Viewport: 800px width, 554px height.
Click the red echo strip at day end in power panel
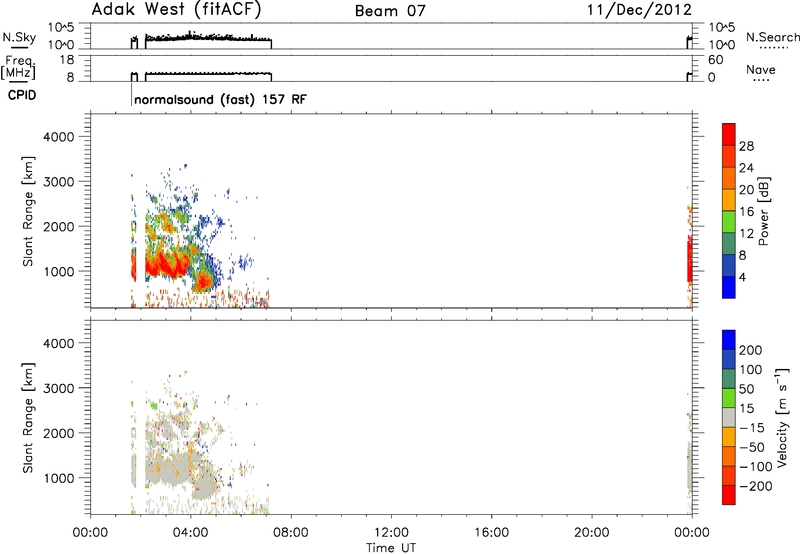(x=689, y=260)
